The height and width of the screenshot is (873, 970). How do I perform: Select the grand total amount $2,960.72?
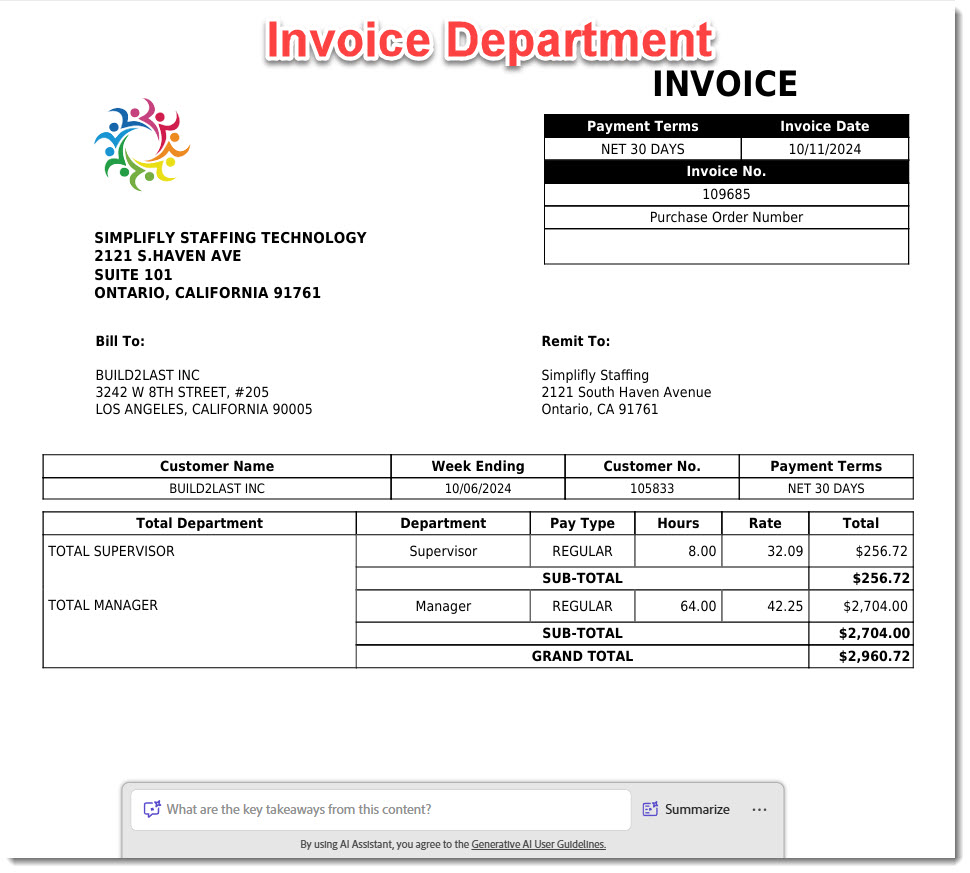[860, 656]
